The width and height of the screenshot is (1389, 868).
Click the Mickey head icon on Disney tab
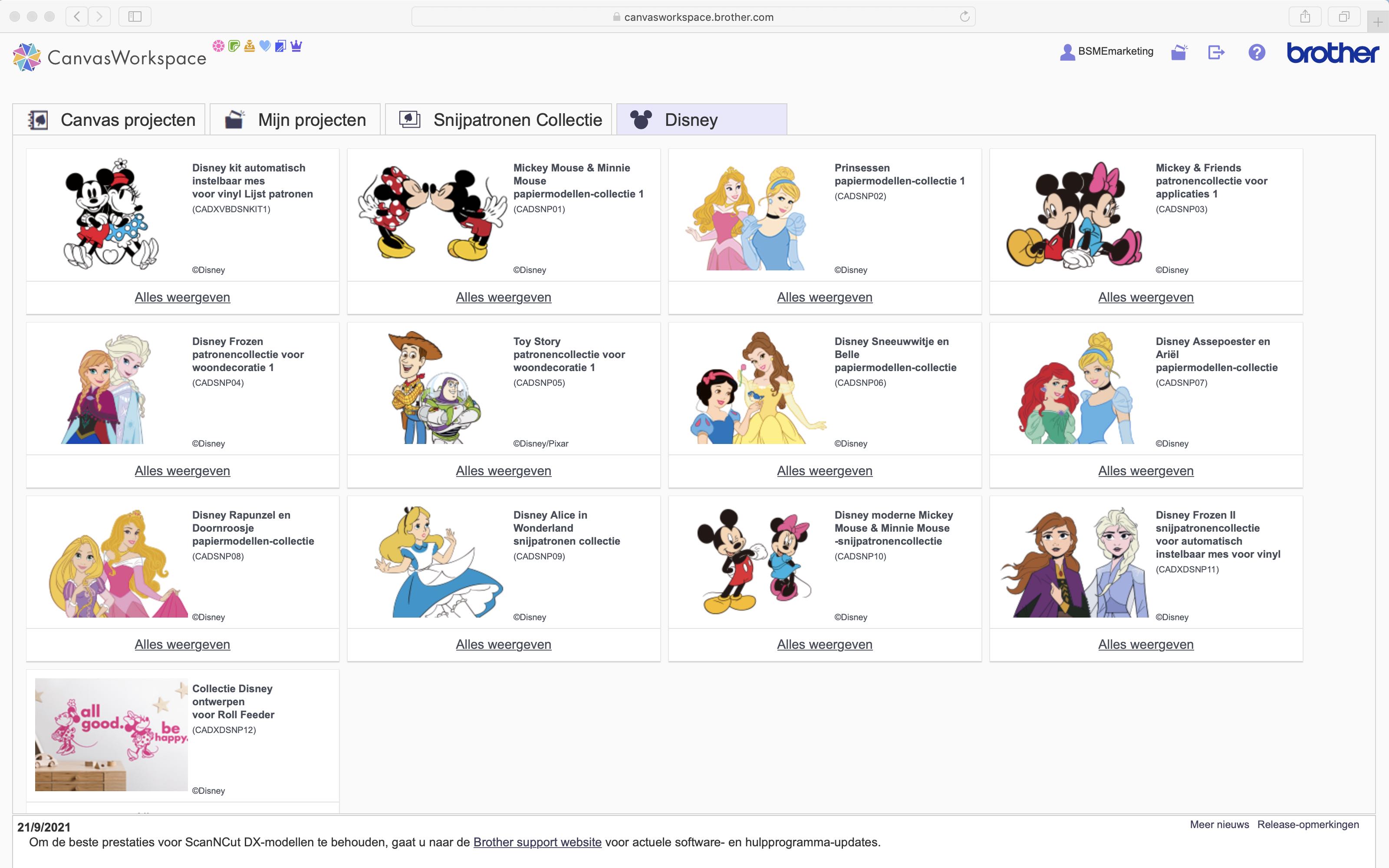pos(641,119)
